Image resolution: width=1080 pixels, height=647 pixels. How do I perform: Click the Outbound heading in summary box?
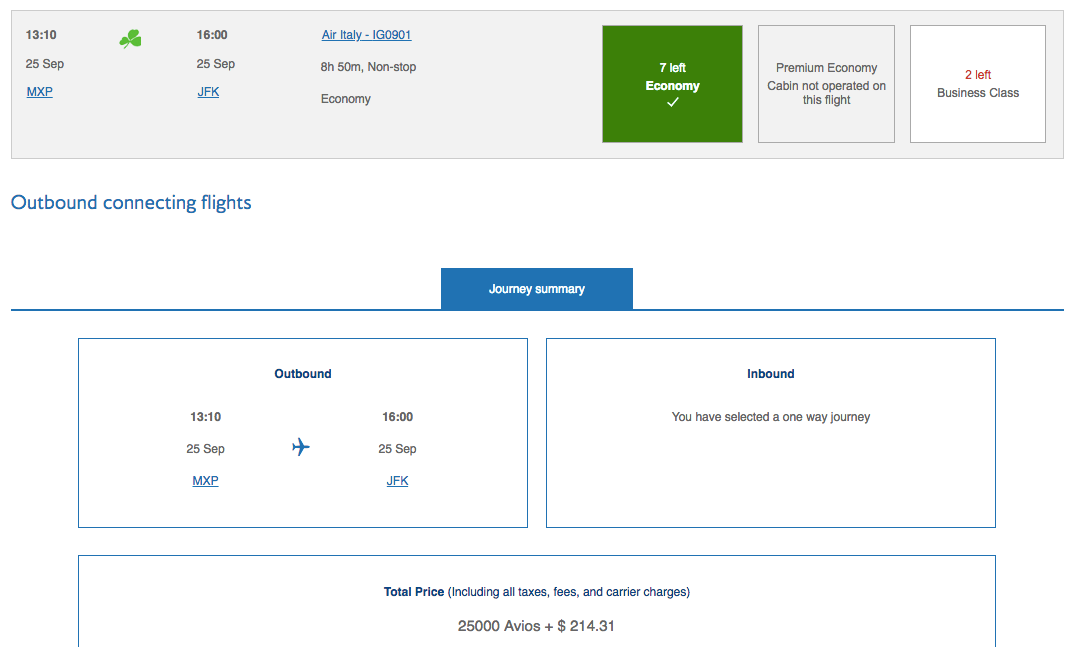coord(303,373)
